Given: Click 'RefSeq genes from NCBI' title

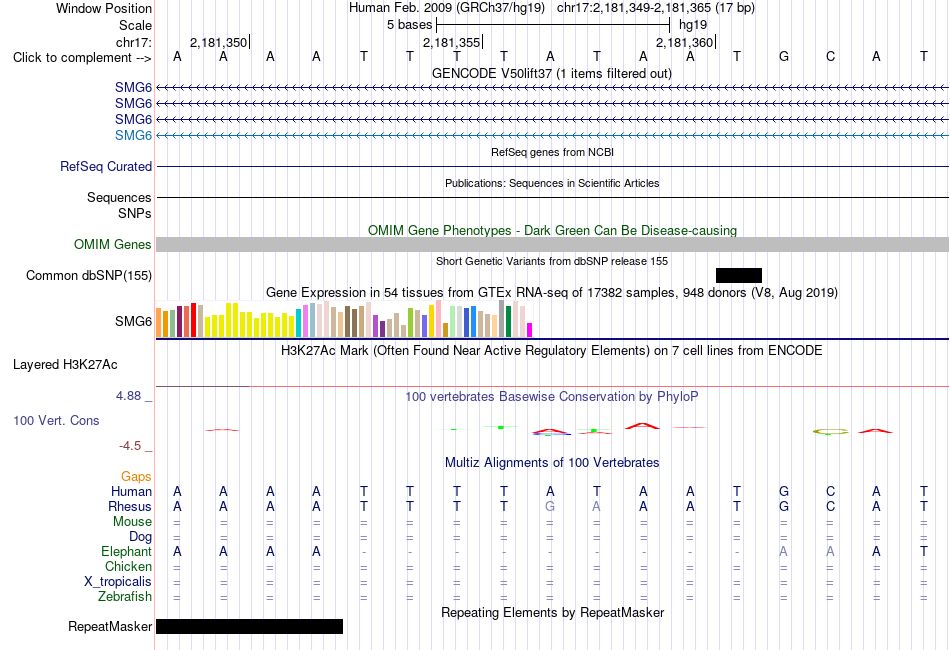Looking at the screenshot, I should pos(553,152).
